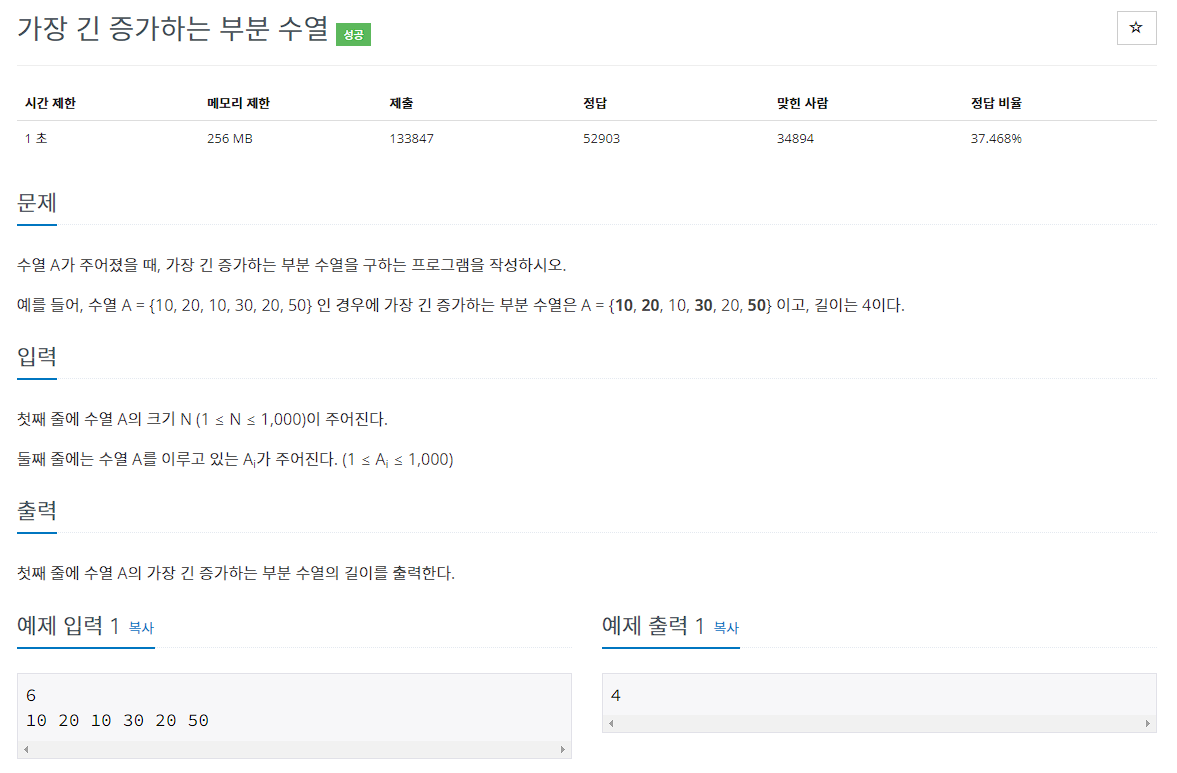Click the 시간 제한 column header
Image resolution: width=1177 pixels, height=773 pixels.
(x=50, y=103)
